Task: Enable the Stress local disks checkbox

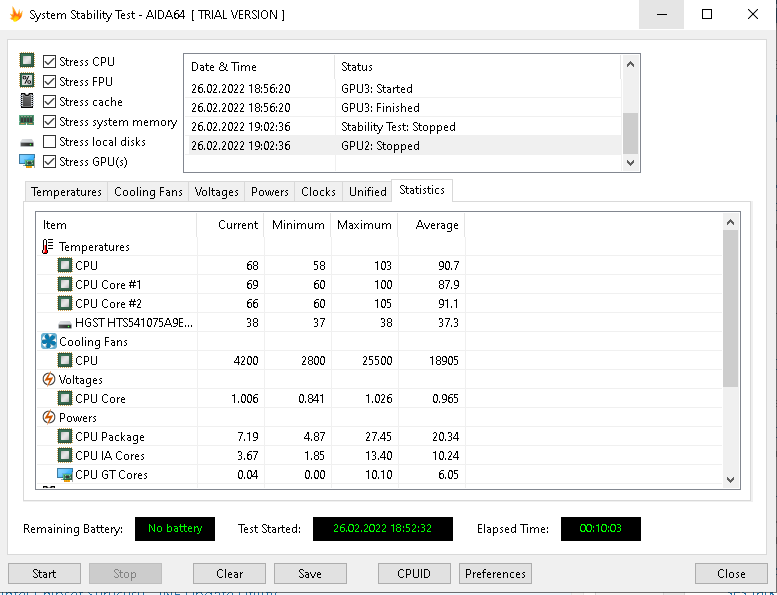Action: [x=49, y=142]
